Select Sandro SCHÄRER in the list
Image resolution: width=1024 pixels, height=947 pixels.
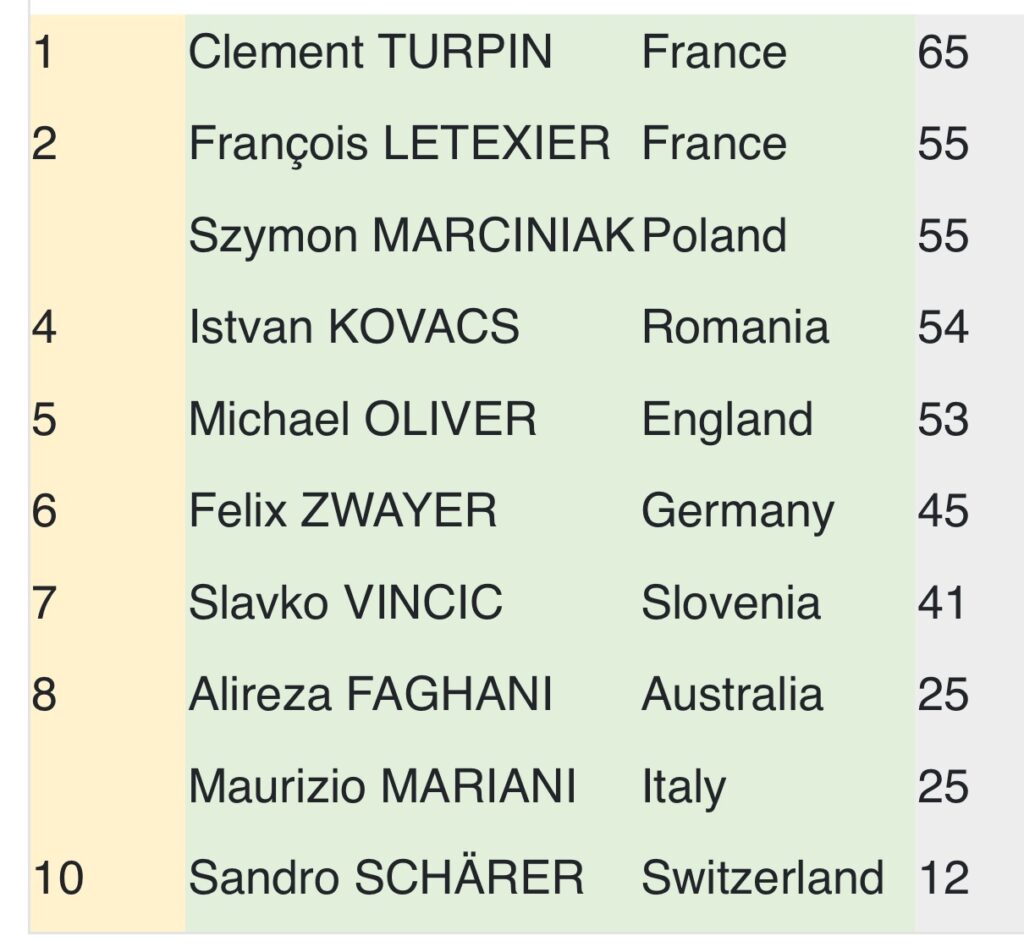pos(386,879)
